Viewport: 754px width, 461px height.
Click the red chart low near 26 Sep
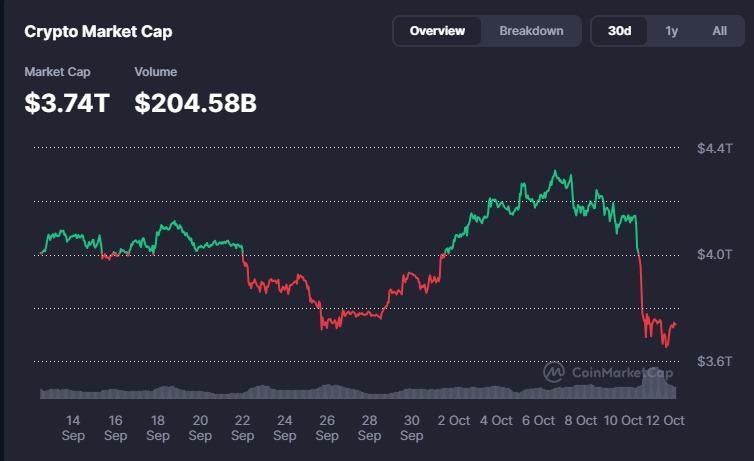(323, 326)
